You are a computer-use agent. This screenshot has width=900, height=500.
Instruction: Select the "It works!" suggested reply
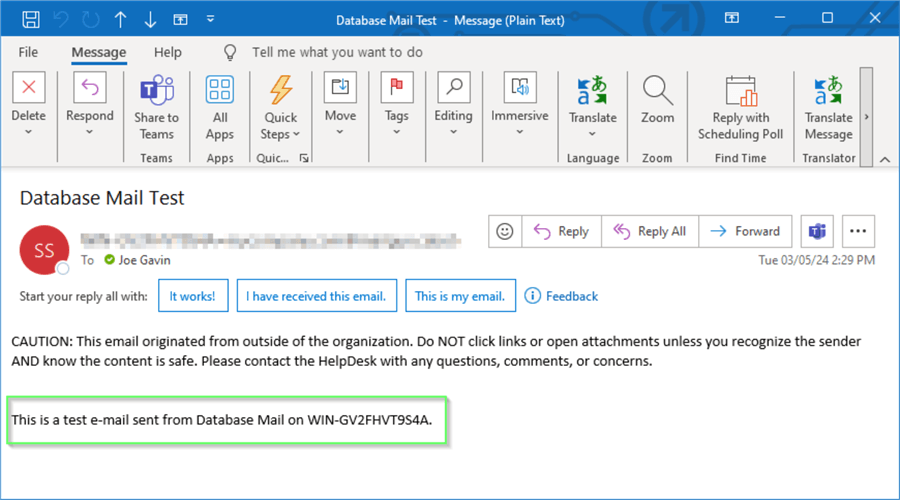(x=194, y=296)
